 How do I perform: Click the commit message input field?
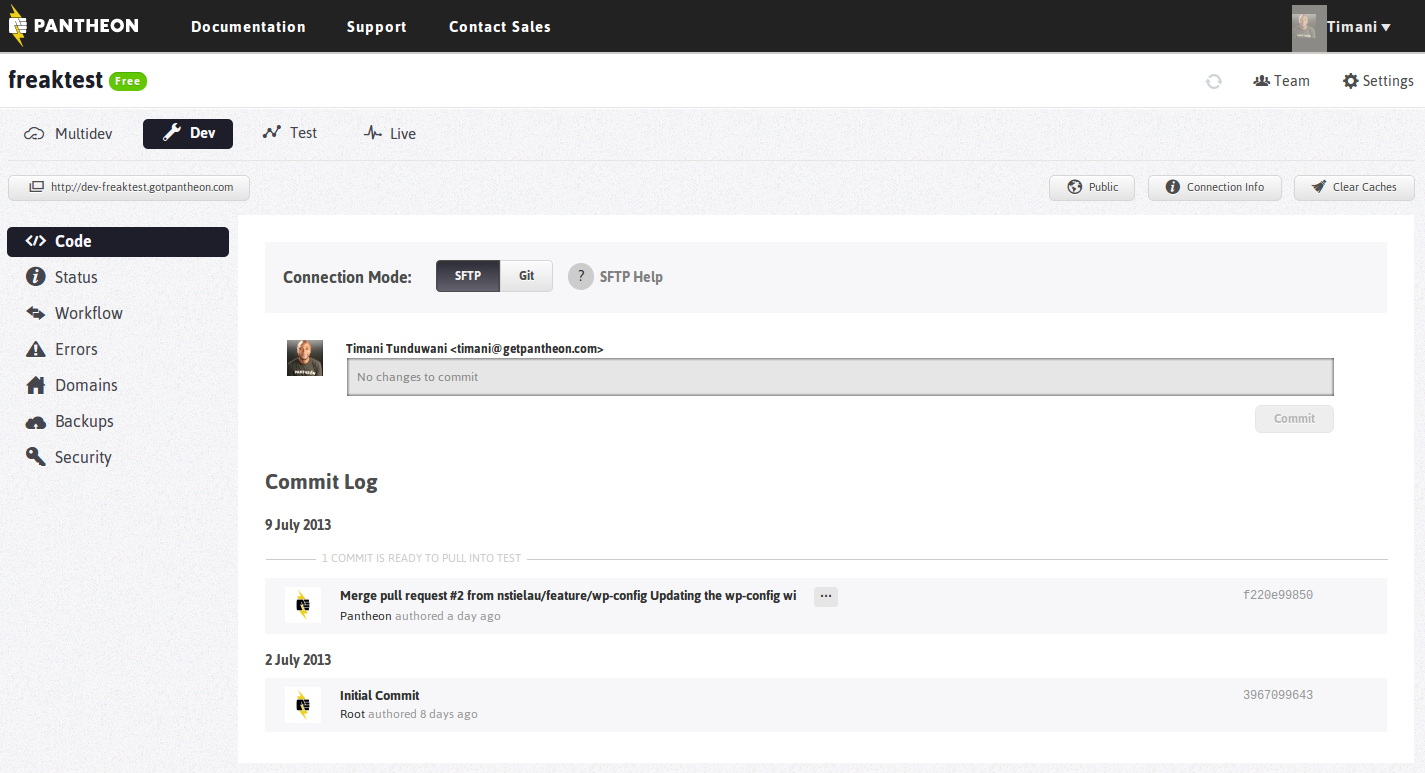[840, 377]
